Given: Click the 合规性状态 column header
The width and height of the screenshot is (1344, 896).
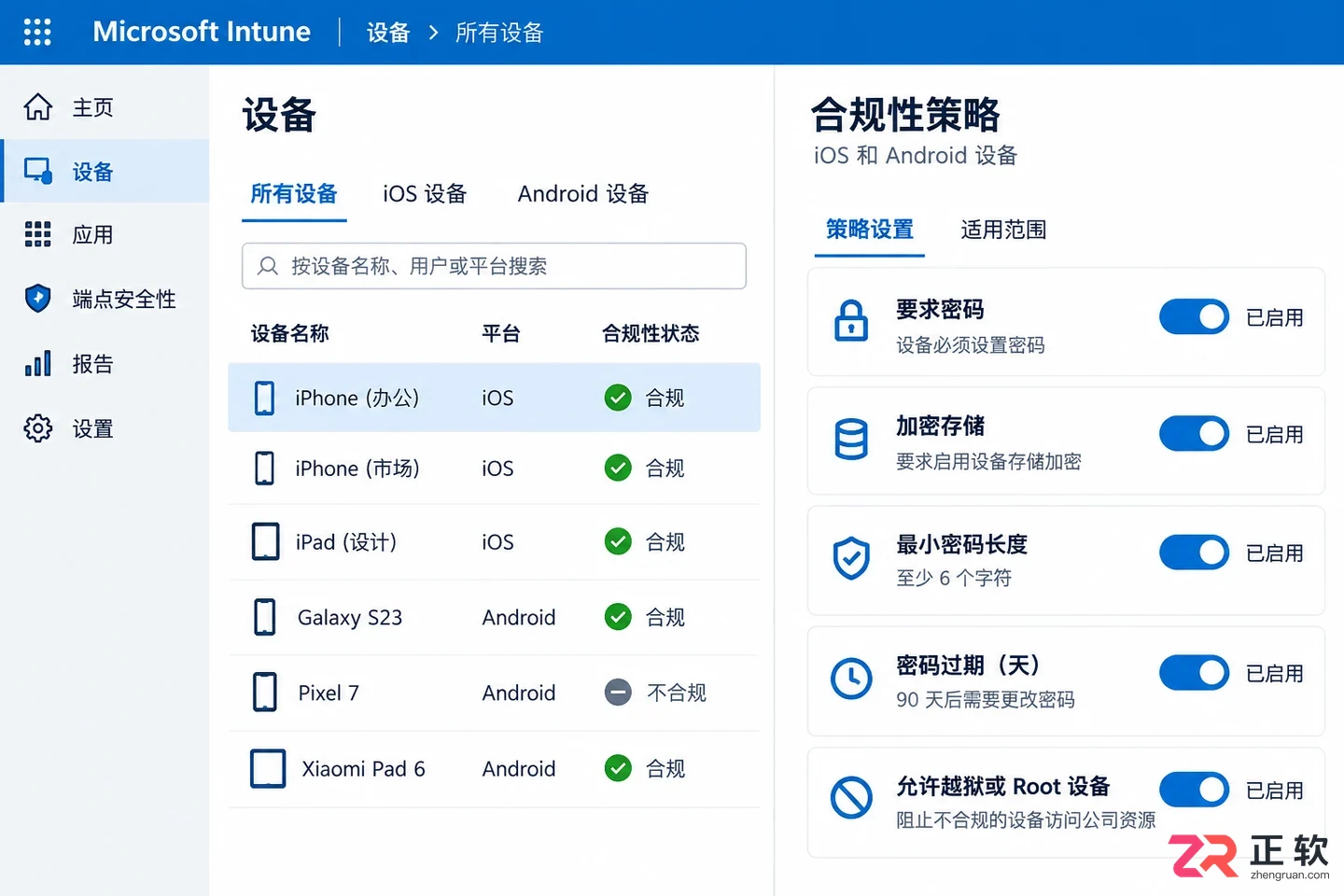Looking at the screenshot, I should 651,333.
